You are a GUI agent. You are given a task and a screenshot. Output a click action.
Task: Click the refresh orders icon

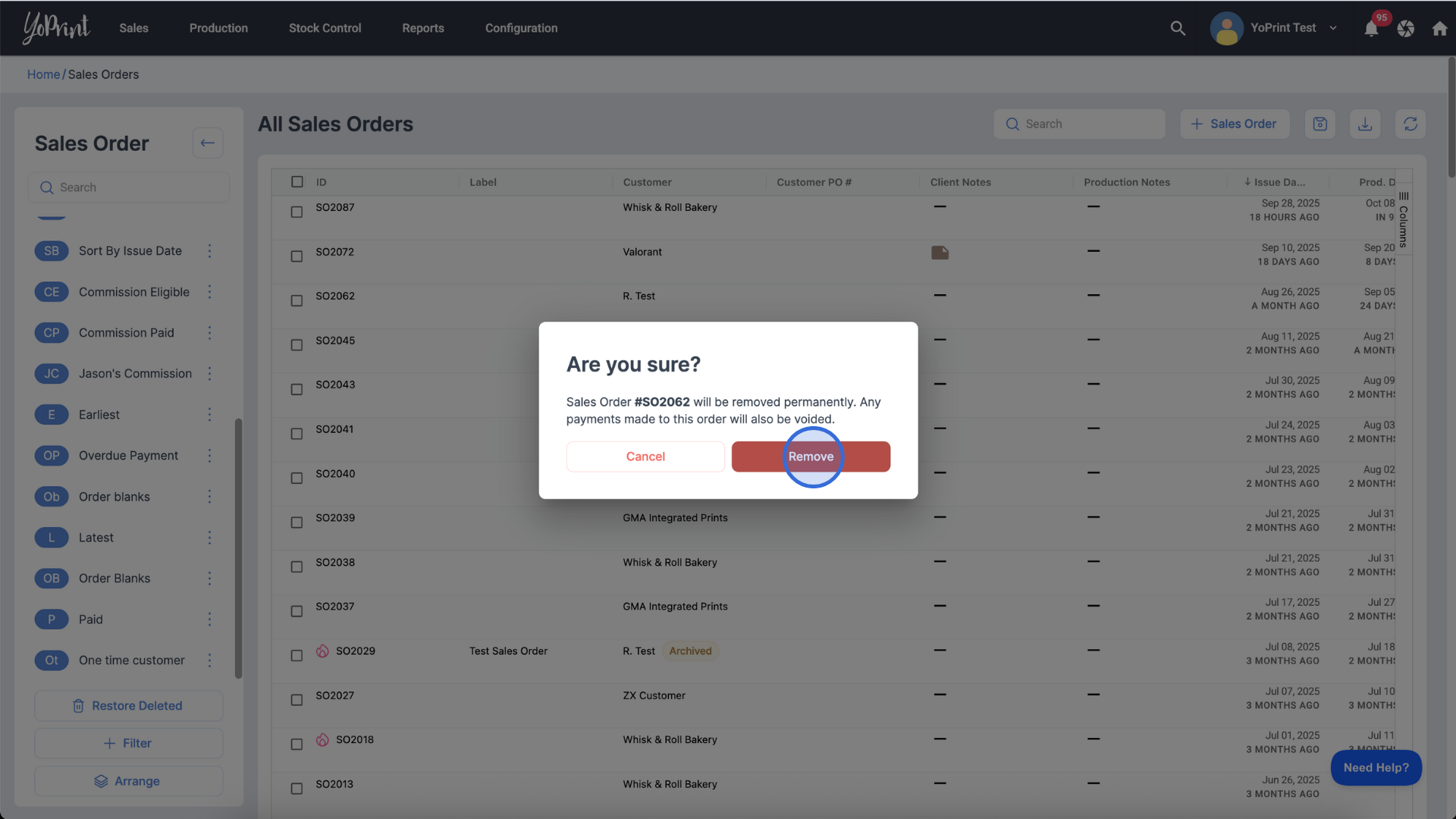1410,124
